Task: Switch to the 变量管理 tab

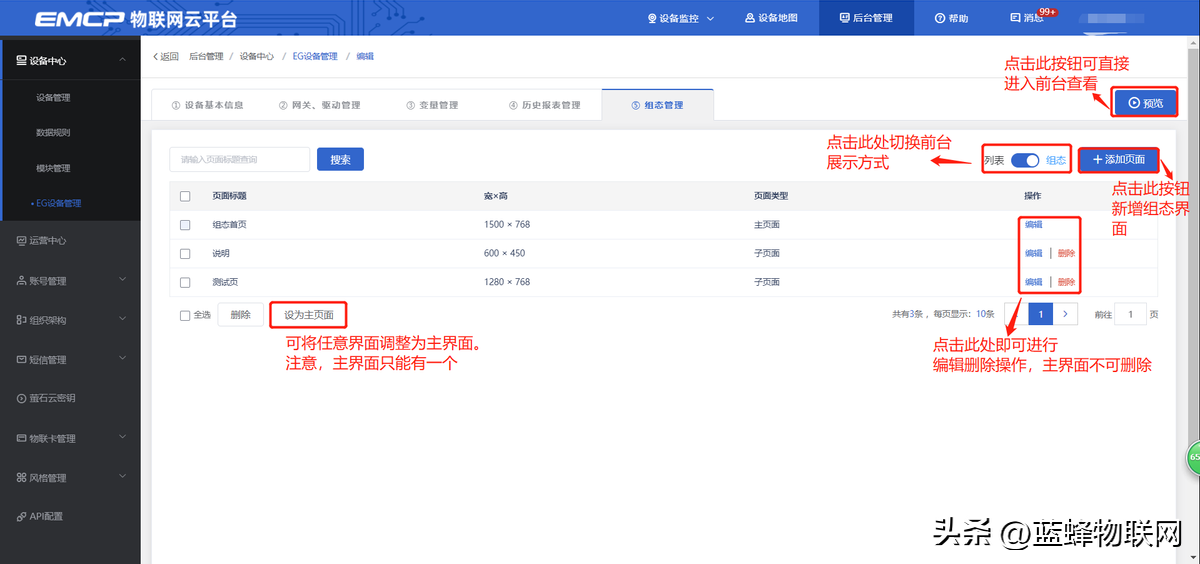Action: 432,105
